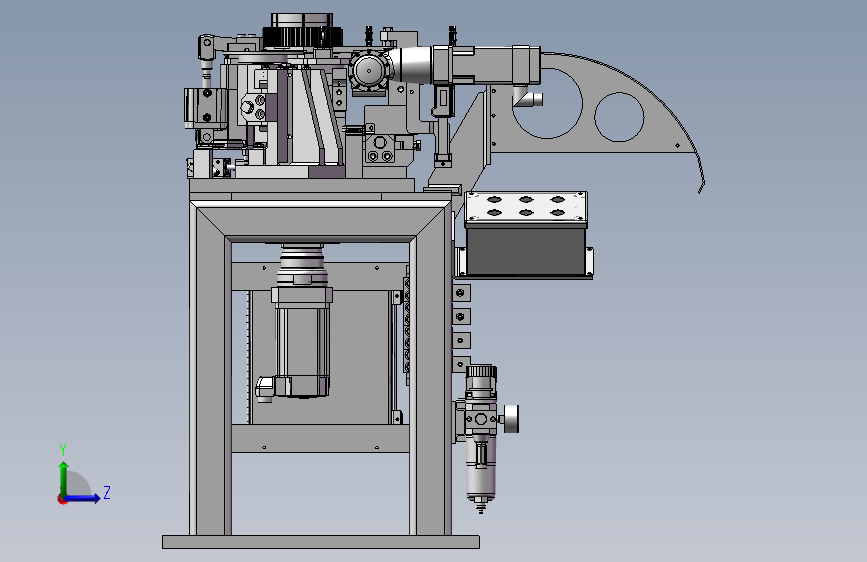Click the red X axis dot of the triad
This screenshot has height=562, width=867.
(61, 499)
